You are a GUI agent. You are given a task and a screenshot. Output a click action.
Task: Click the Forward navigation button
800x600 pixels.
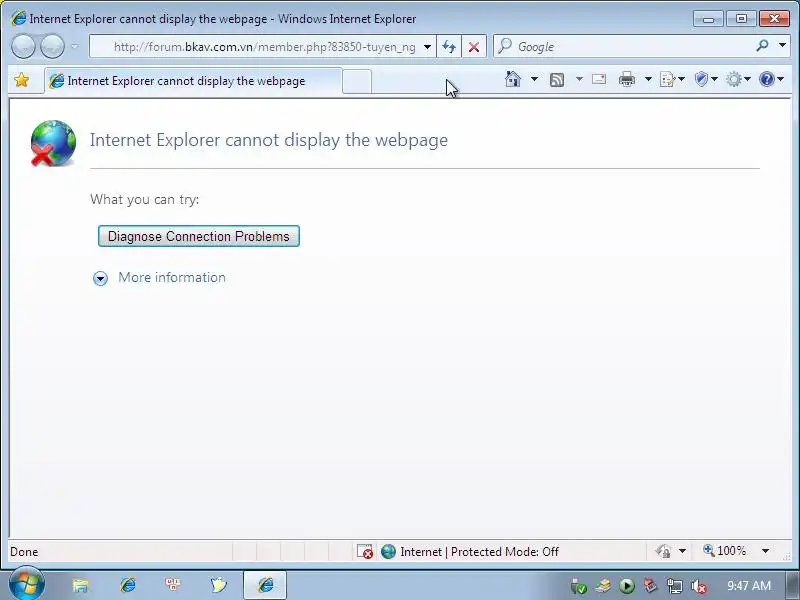[52, 46]
